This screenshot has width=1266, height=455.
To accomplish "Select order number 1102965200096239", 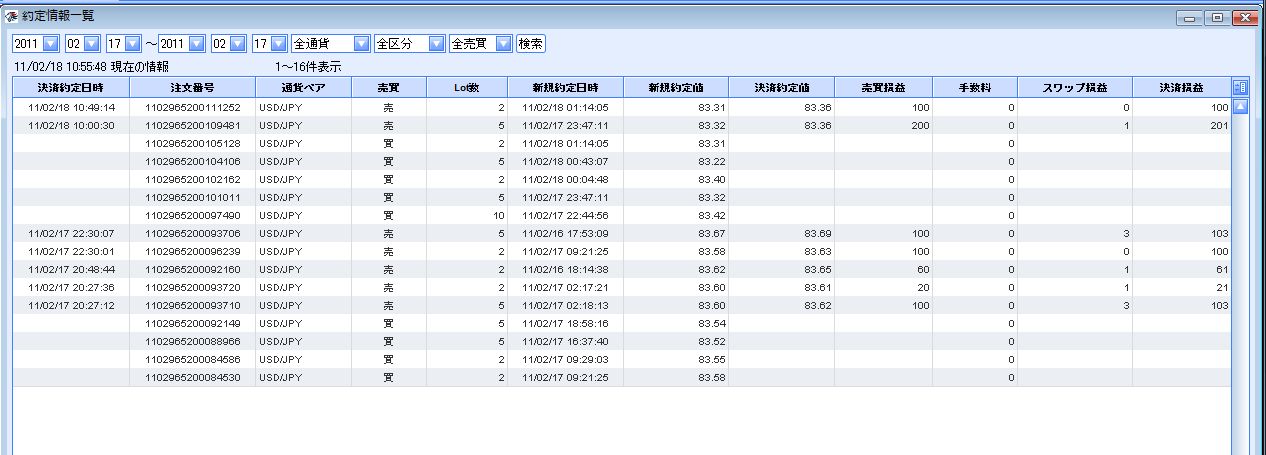I will coord(193,251).
